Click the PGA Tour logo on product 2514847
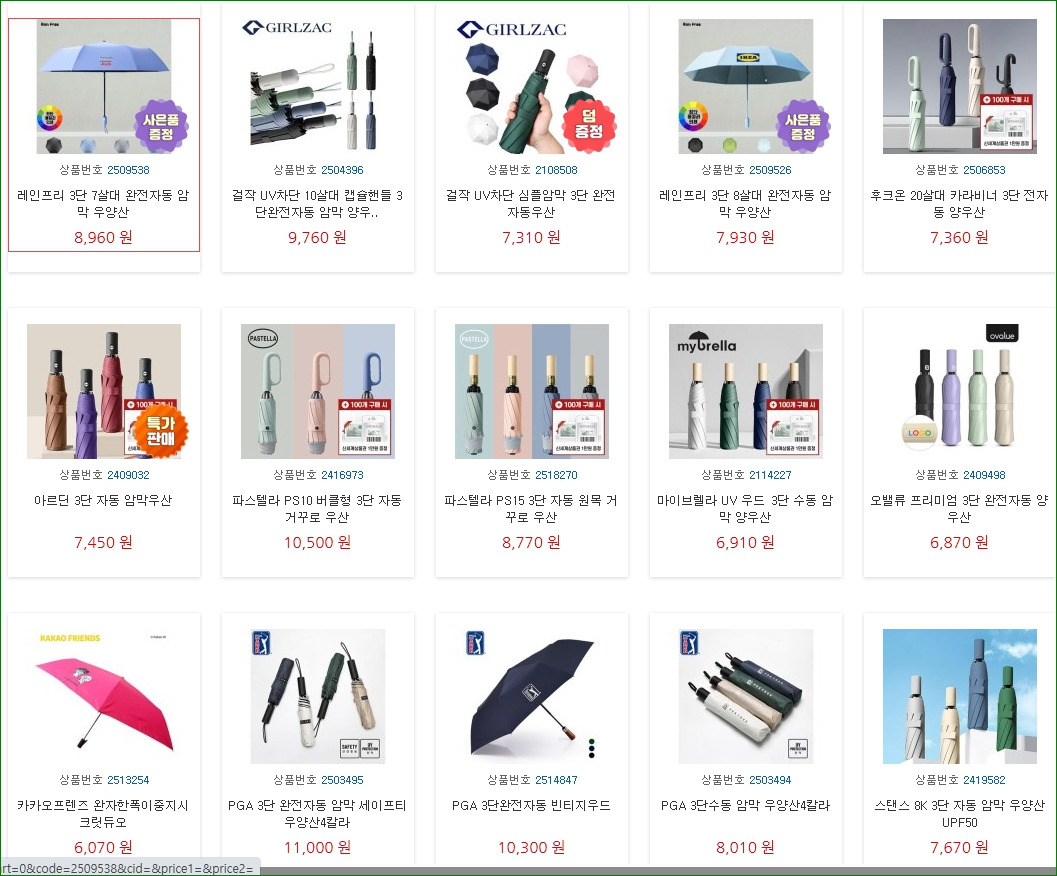Viewport: 1057px width, 876px height. point(475,642)
